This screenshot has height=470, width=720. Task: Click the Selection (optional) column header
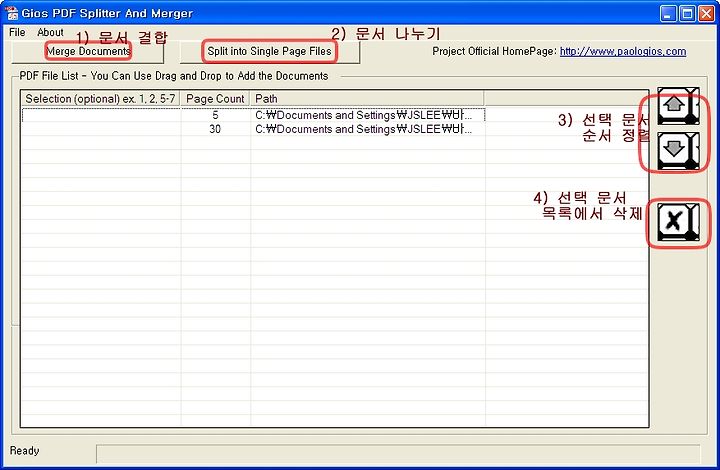101,99
